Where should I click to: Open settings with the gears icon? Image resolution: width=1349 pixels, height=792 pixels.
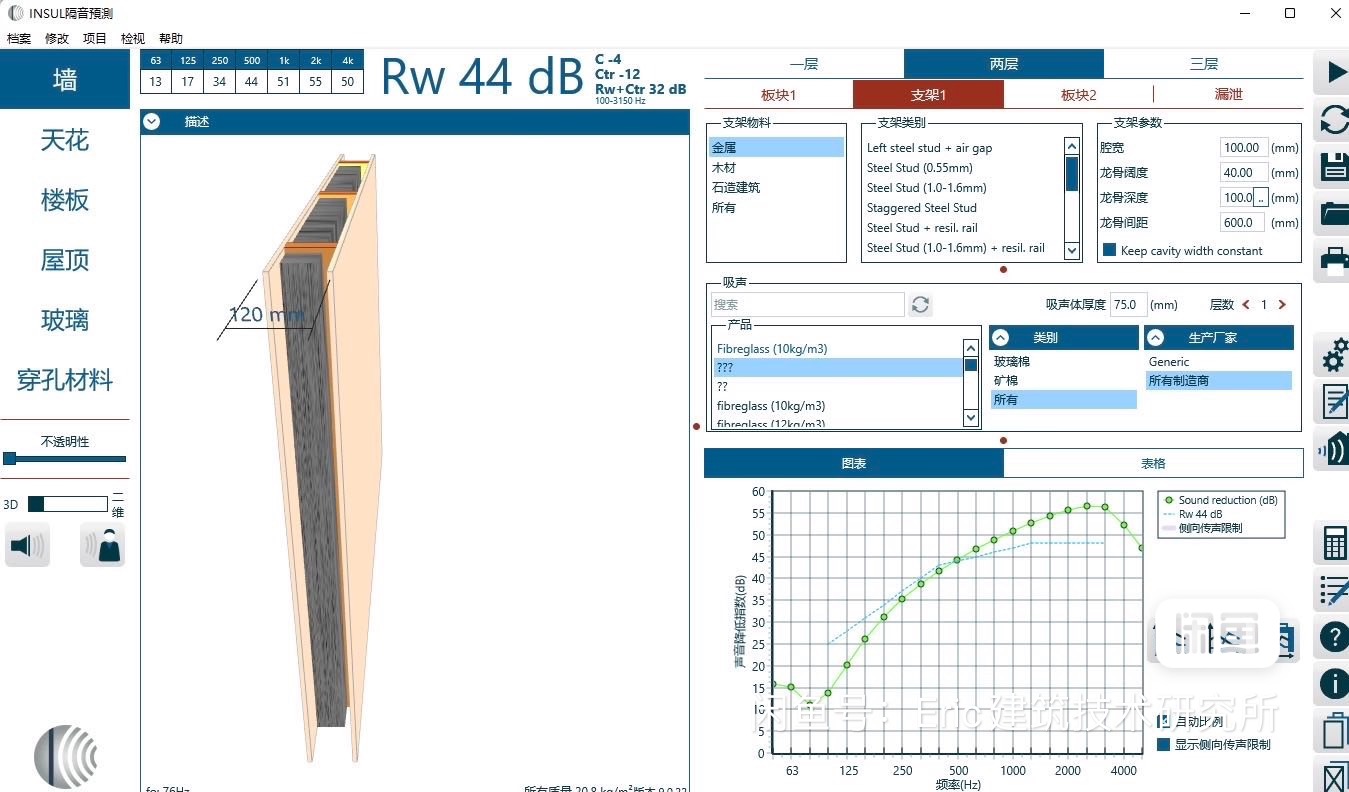click(1335, 354)
